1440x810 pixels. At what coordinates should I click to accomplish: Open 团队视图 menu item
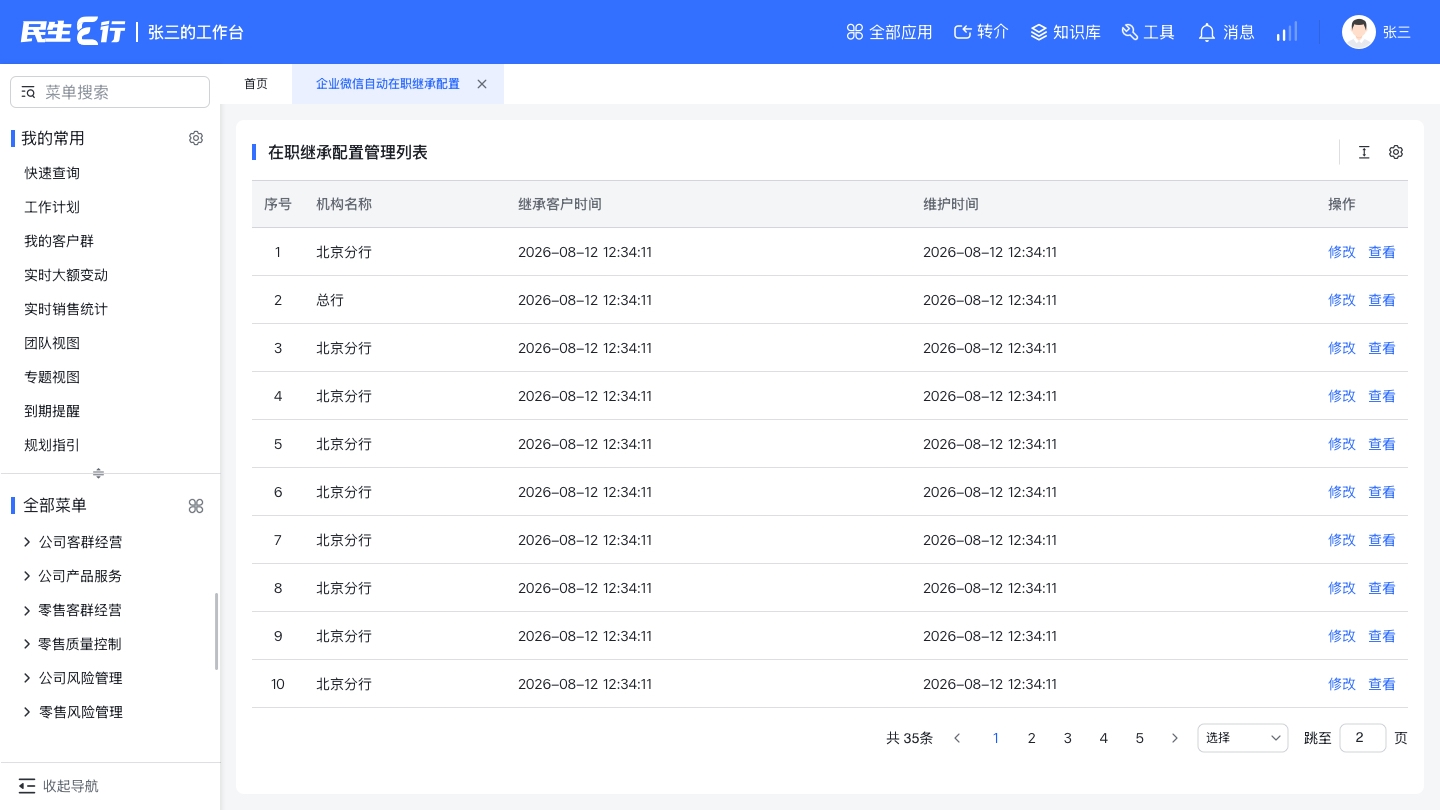(52, 343)
